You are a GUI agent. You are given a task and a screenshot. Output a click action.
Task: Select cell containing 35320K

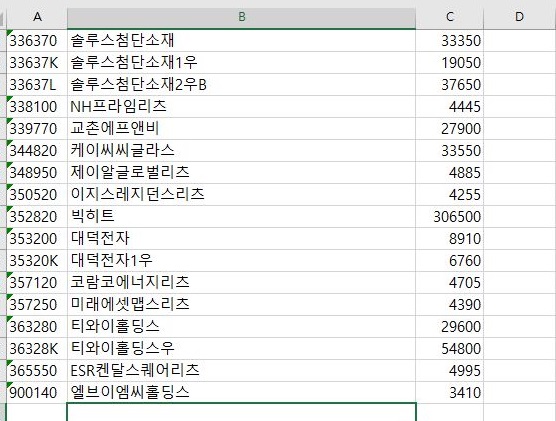(37, 261)
